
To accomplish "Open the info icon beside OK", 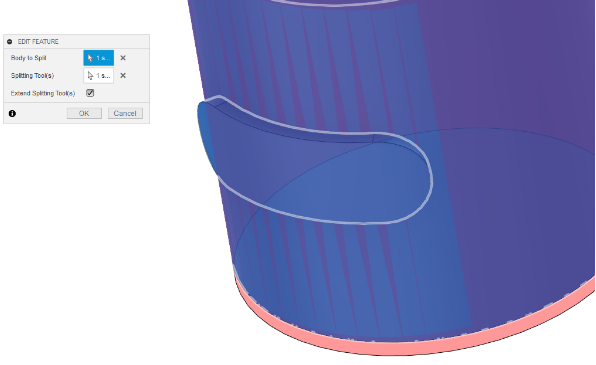I will (12, 113).
